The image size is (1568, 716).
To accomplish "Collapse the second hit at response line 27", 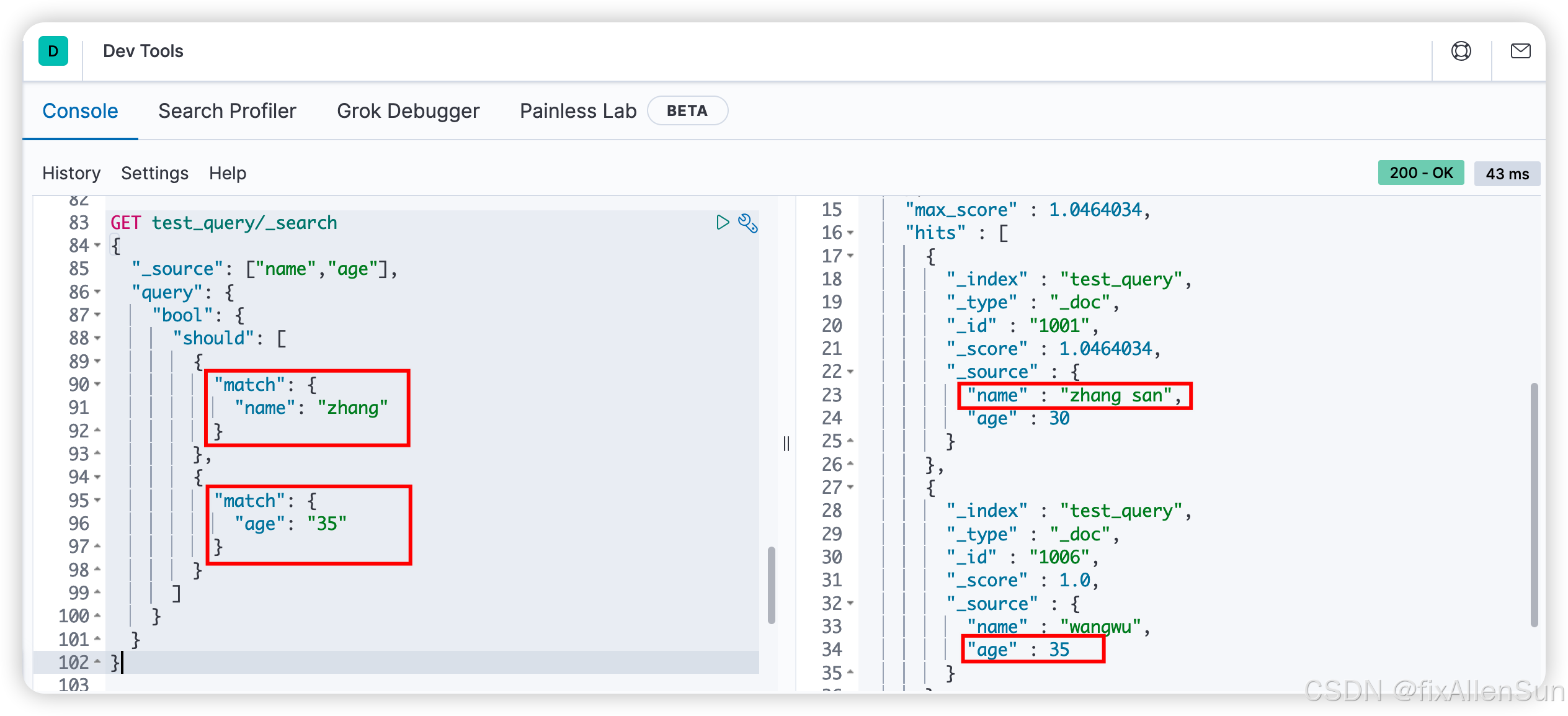I will tap(850, 488).
